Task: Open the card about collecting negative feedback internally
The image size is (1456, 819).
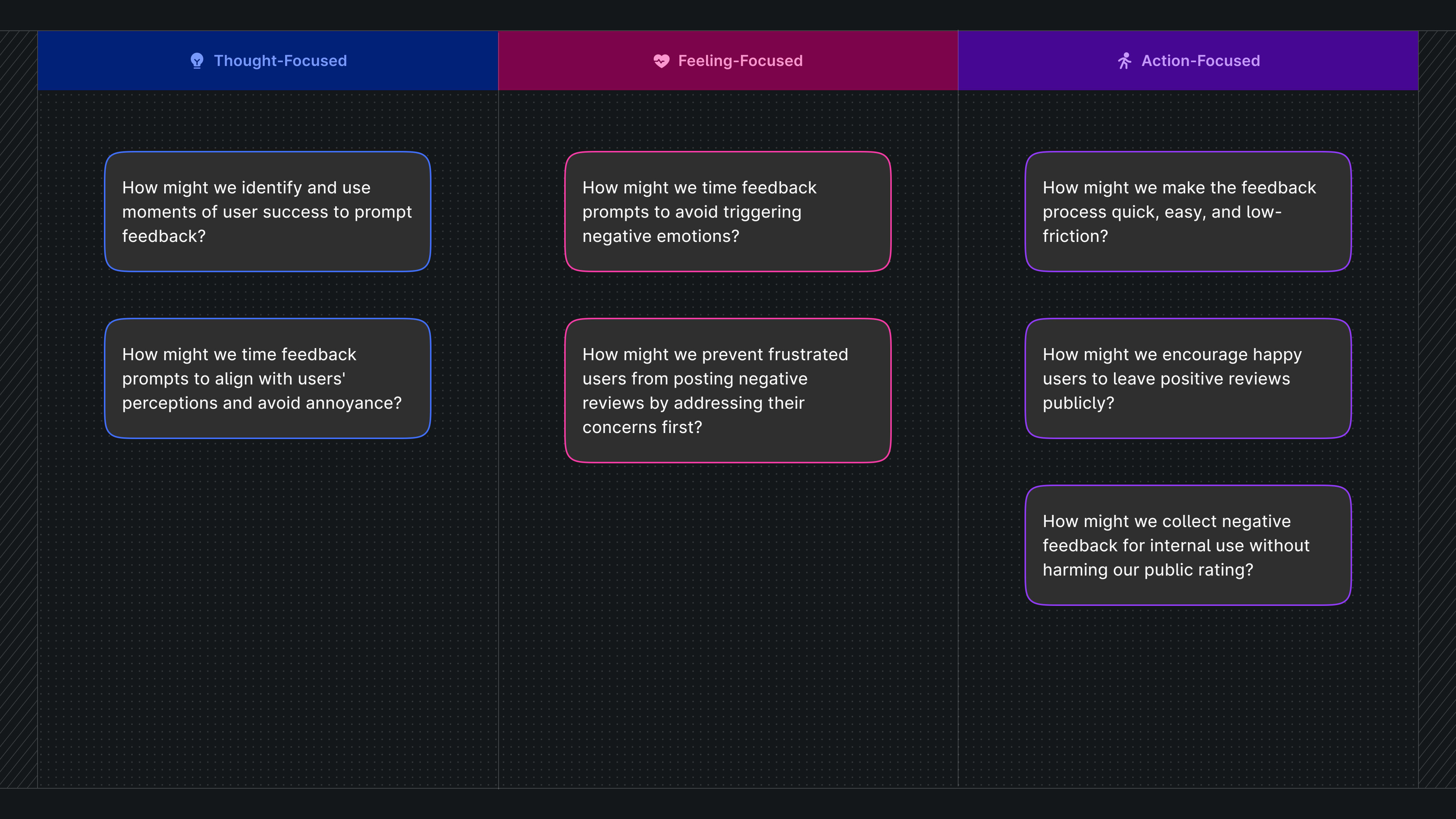Action: pyautogui.click(x=1188, y=545)
